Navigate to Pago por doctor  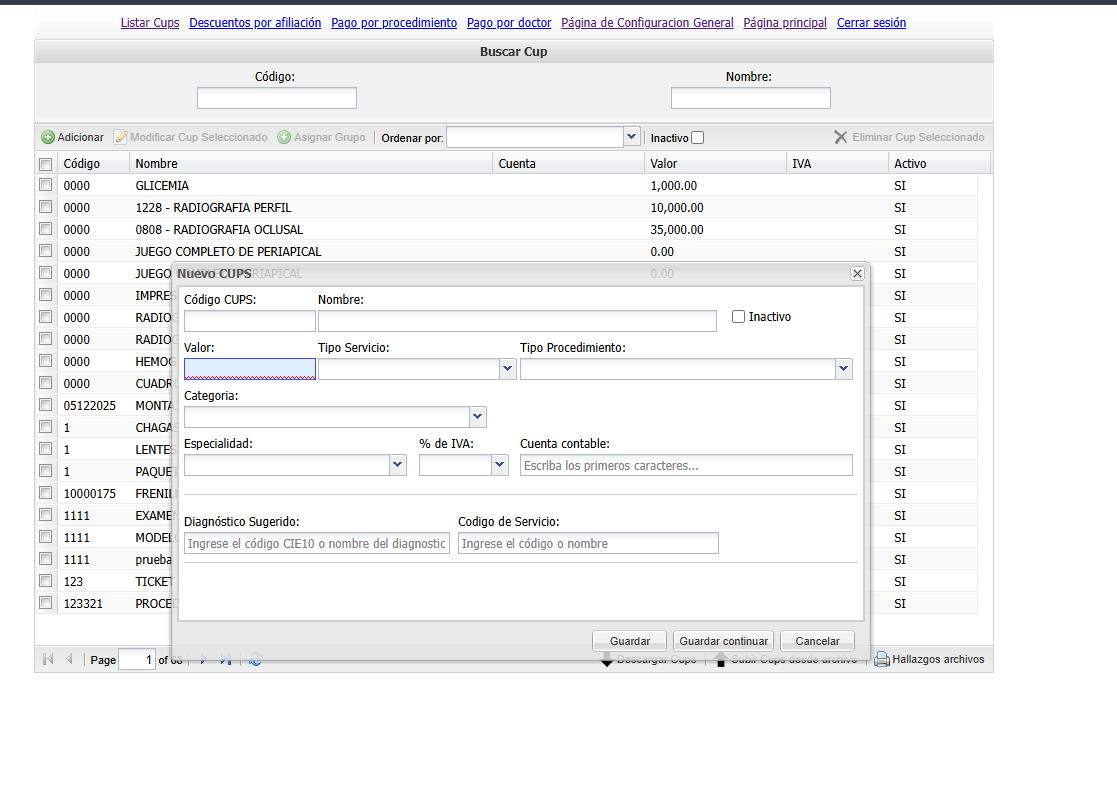tap(509, 22)
